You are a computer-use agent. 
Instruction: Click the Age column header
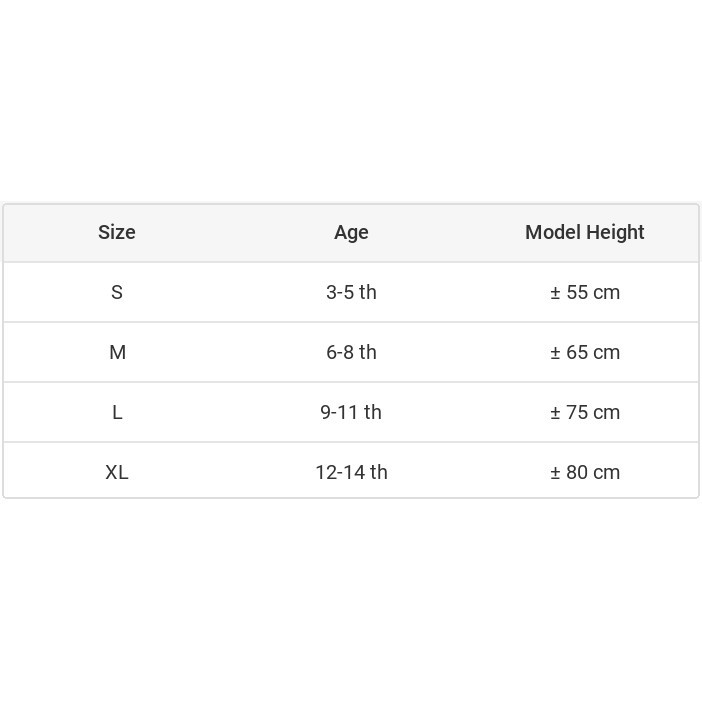point(351,233)
